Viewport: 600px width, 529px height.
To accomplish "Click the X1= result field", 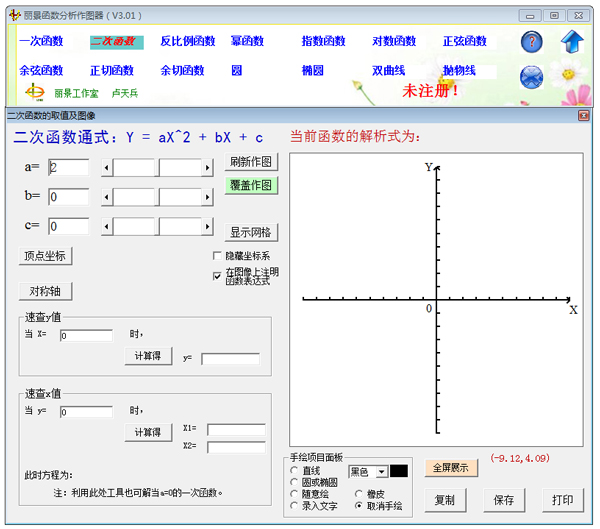I will pyautogui.click(x=236, y=429).
